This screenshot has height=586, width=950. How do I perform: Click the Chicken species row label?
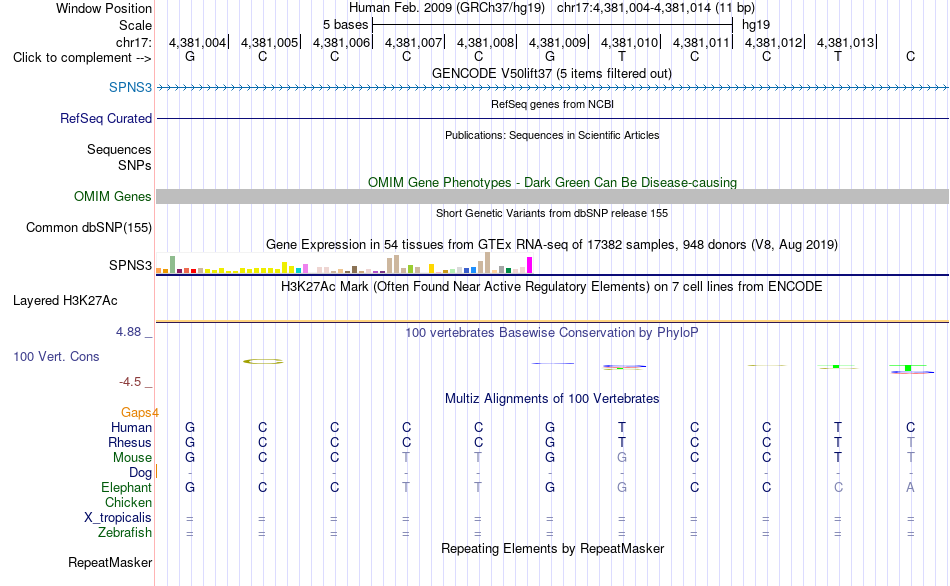coord(128,502)
